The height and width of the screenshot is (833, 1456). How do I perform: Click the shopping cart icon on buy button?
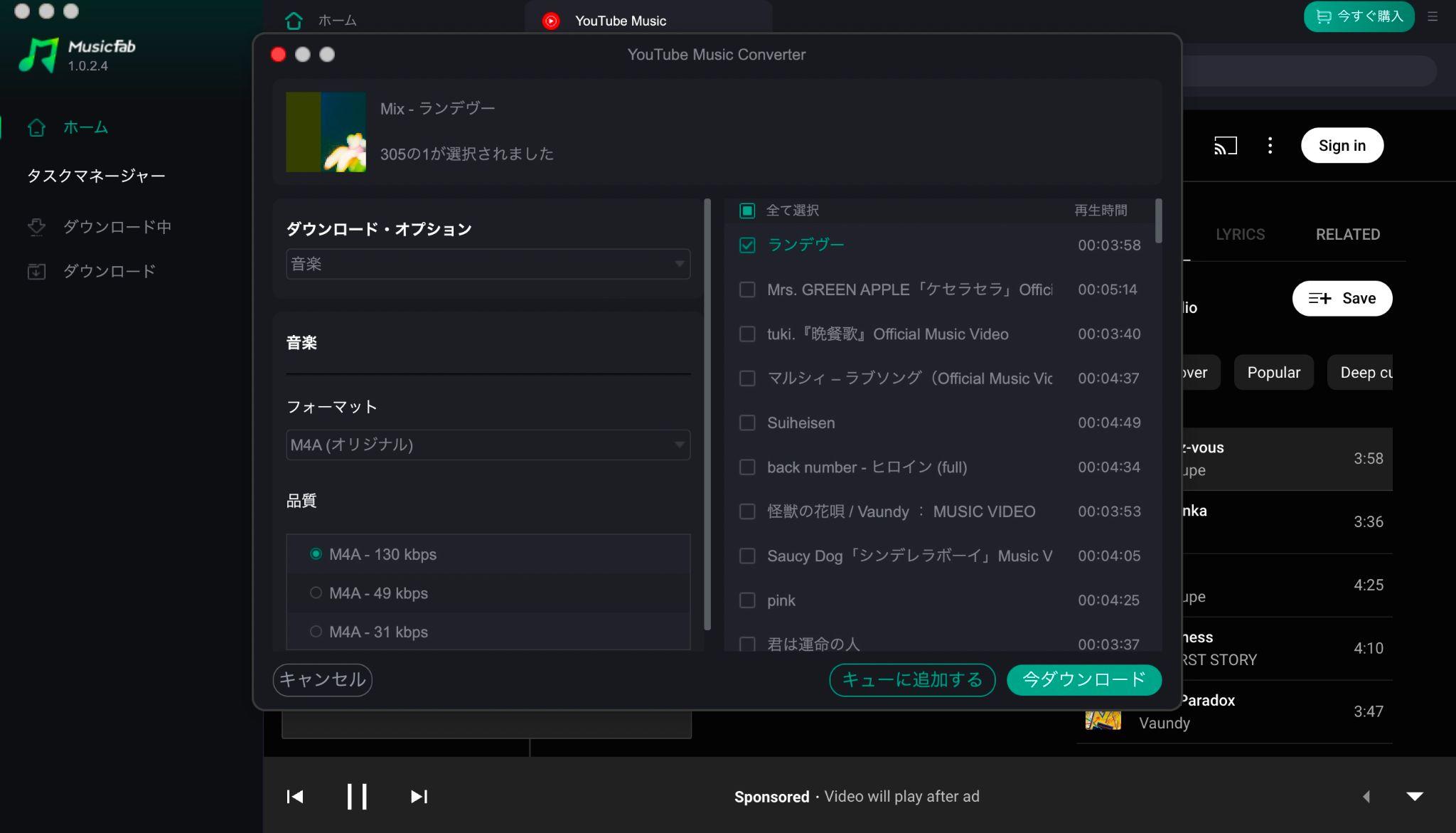[1323, 16]
